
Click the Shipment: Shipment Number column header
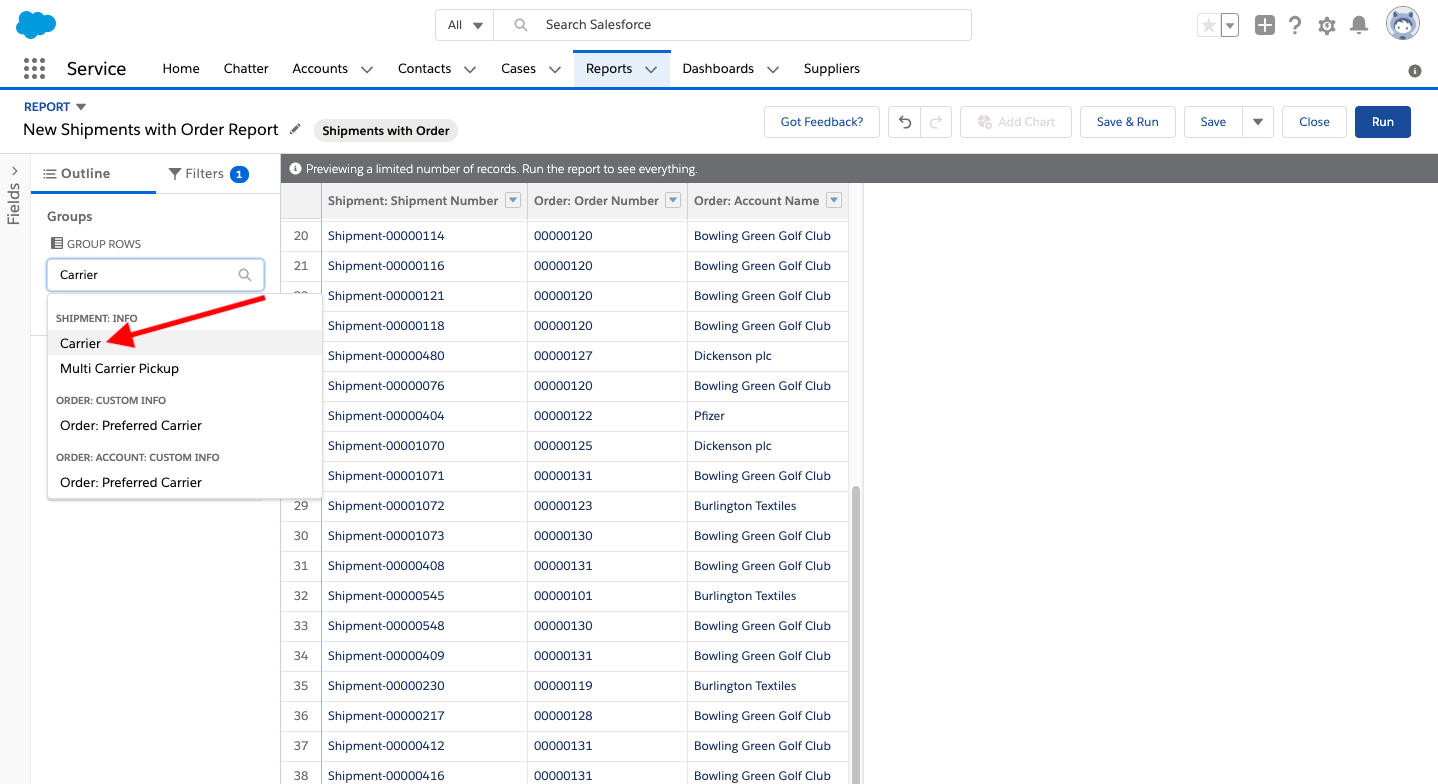click(424, 200)
